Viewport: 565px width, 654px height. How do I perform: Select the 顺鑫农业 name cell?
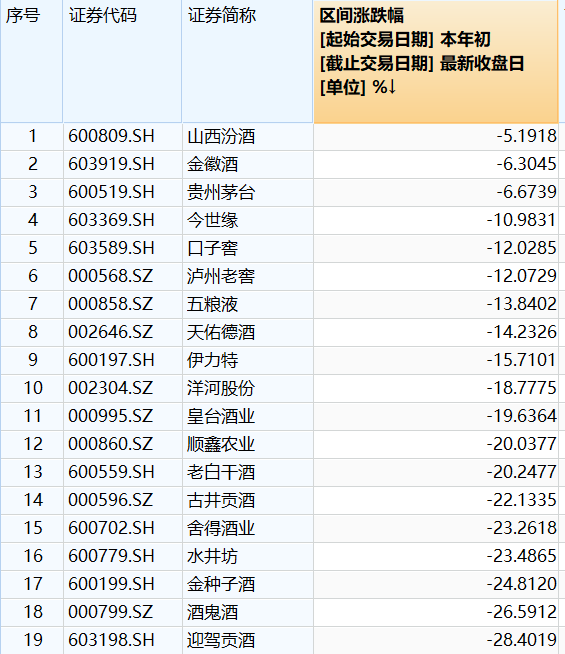click(248, 444)
